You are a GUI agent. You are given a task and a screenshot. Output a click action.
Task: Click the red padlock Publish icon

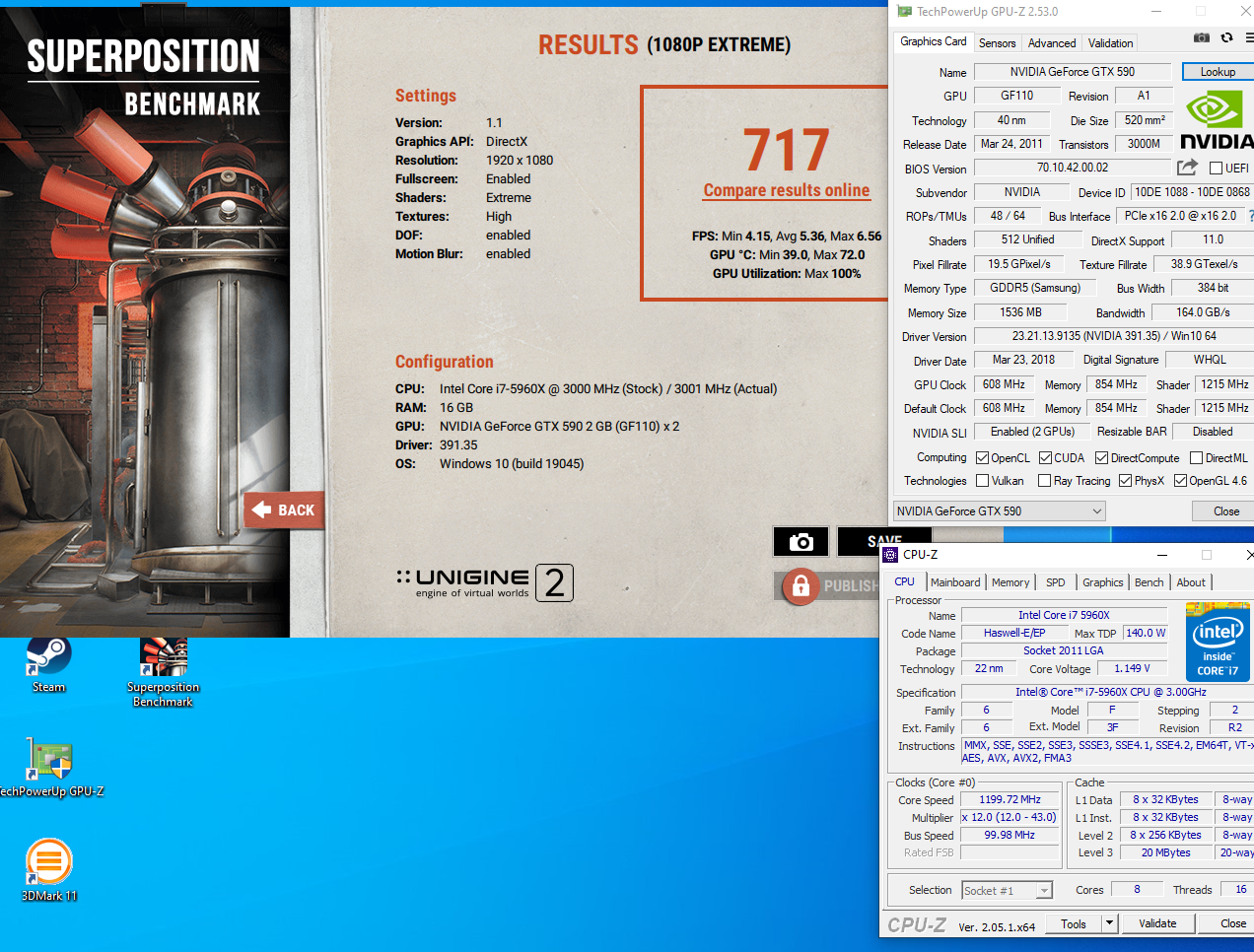tap(801, 585)
